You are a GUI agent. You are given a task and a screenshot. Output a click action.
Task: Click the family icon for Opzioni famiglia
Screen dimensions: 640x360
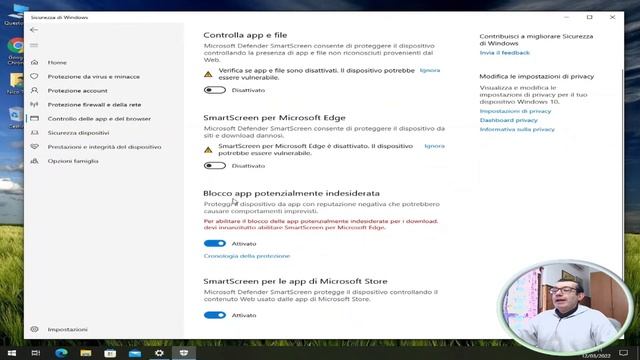point(34,161)
